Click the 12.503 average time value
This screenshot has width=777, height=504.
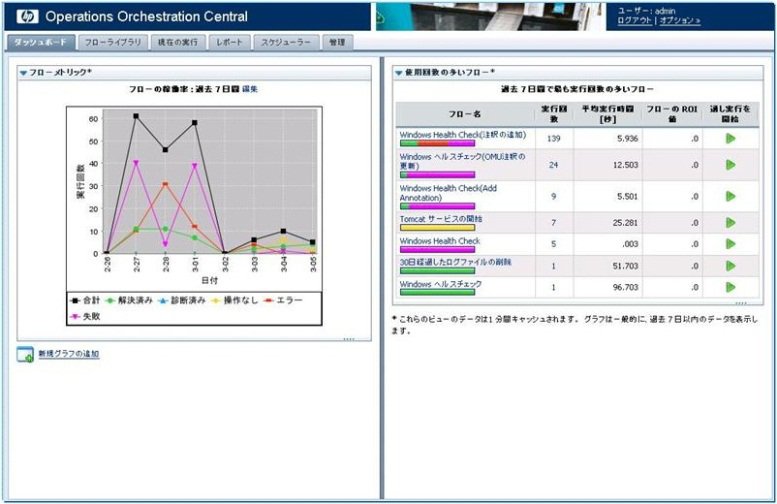coord(625,165)
